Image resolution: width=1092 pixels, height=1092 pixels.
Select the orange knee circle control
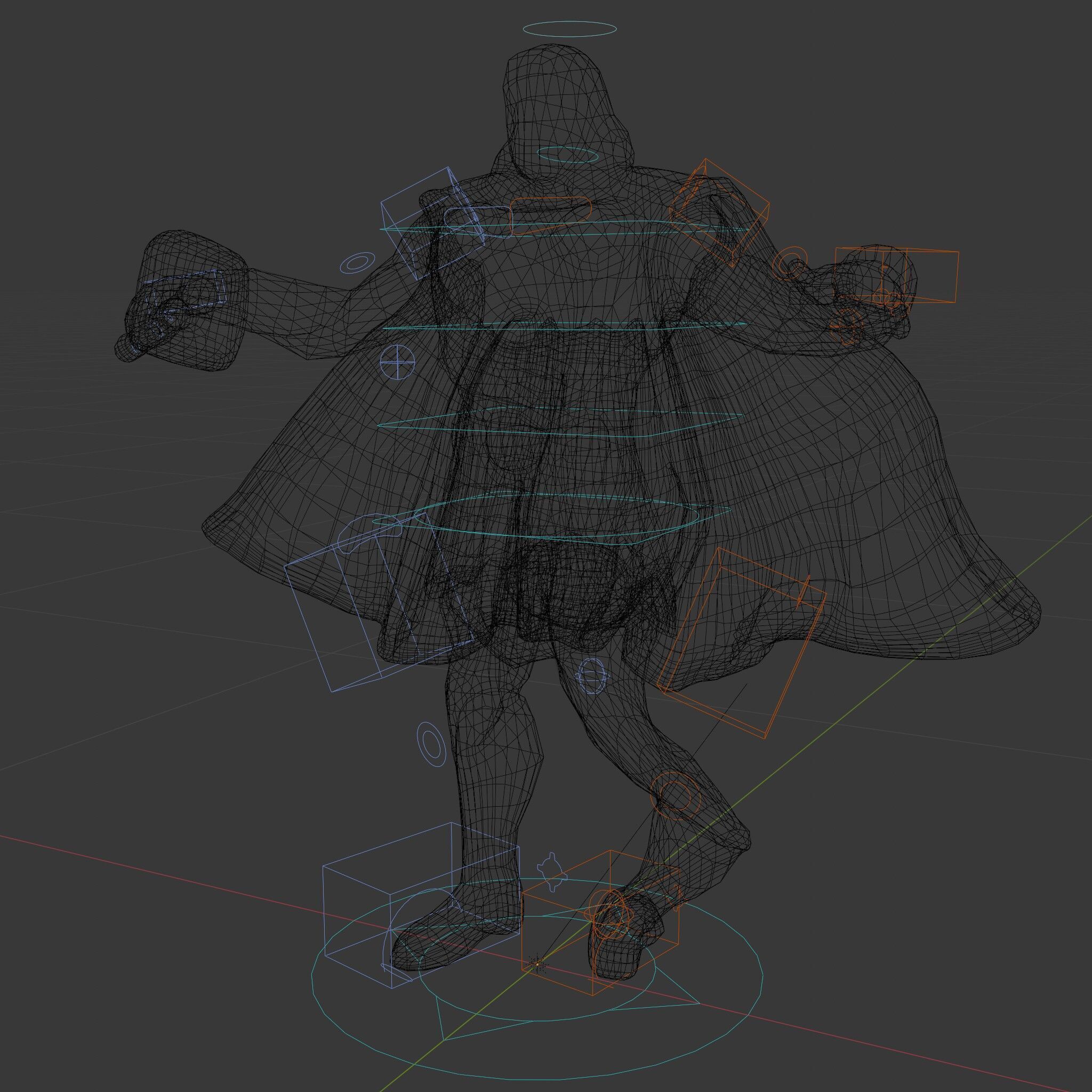pyautogui.click(x=676, y=797)
